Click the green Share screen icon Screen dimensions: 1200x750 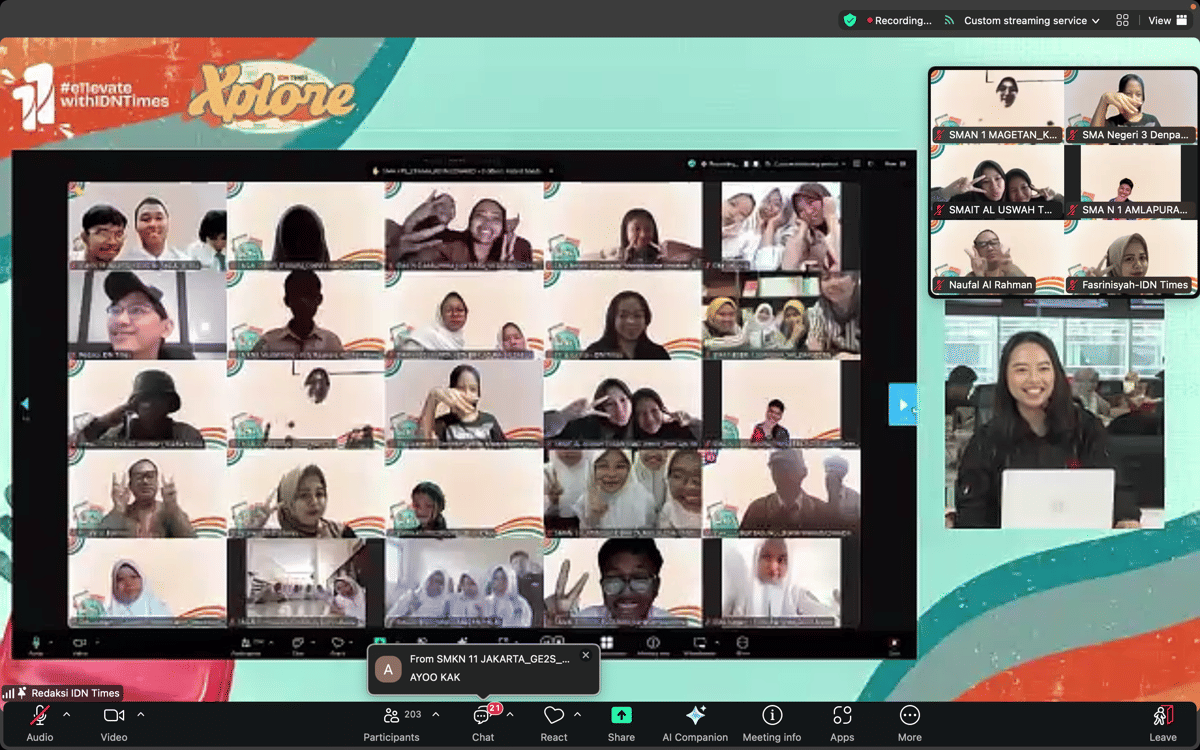tap(621, 715)
